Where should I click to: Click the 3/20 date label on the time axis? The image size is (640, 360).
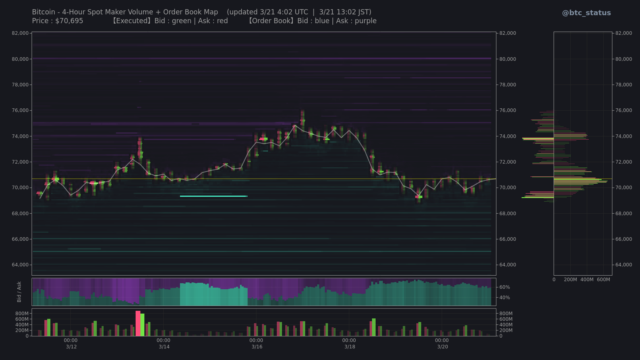[x=442, y=347]
